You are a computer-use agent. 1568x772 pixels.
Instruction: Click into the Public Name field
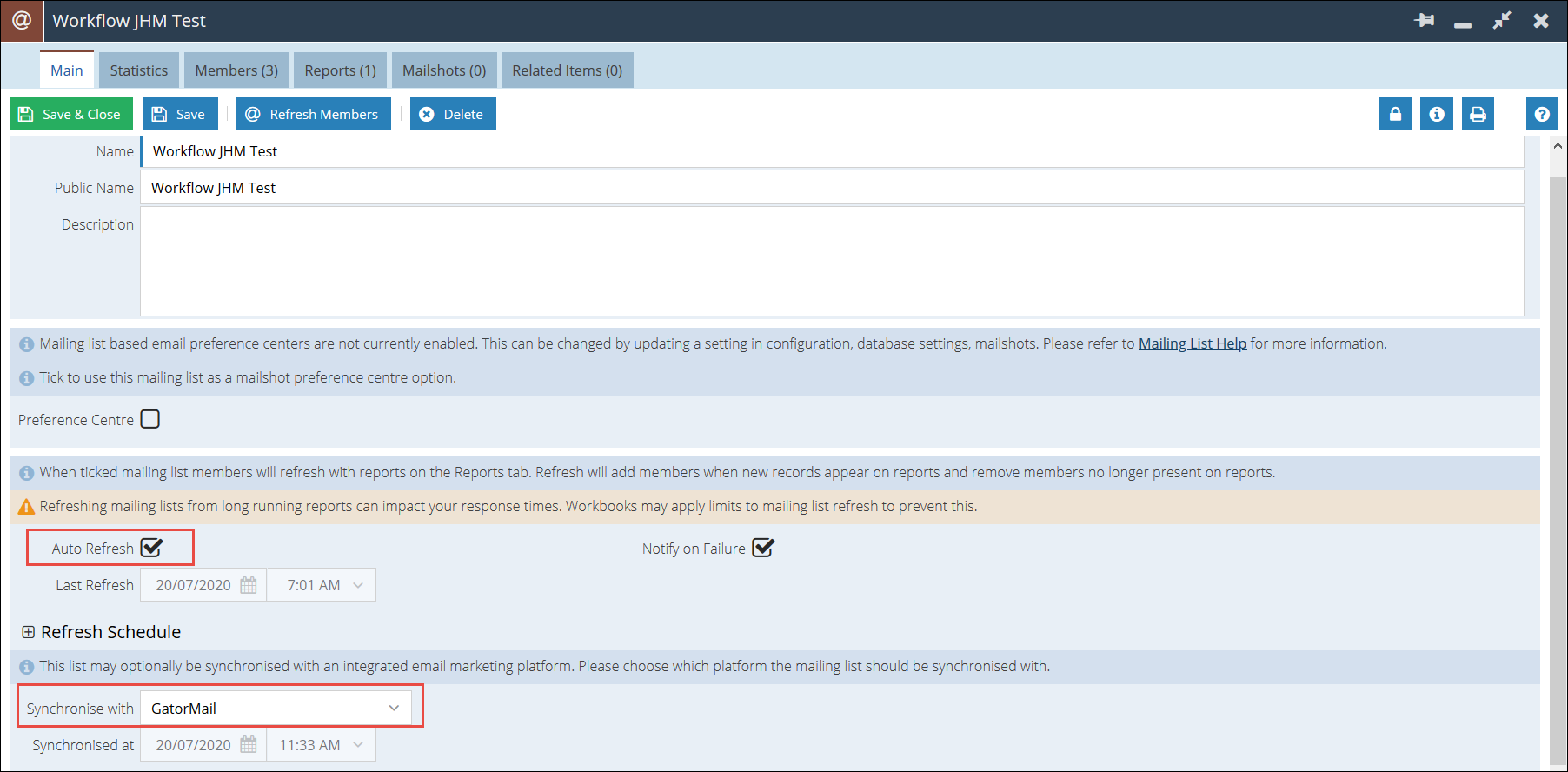(x=833, y=188)
